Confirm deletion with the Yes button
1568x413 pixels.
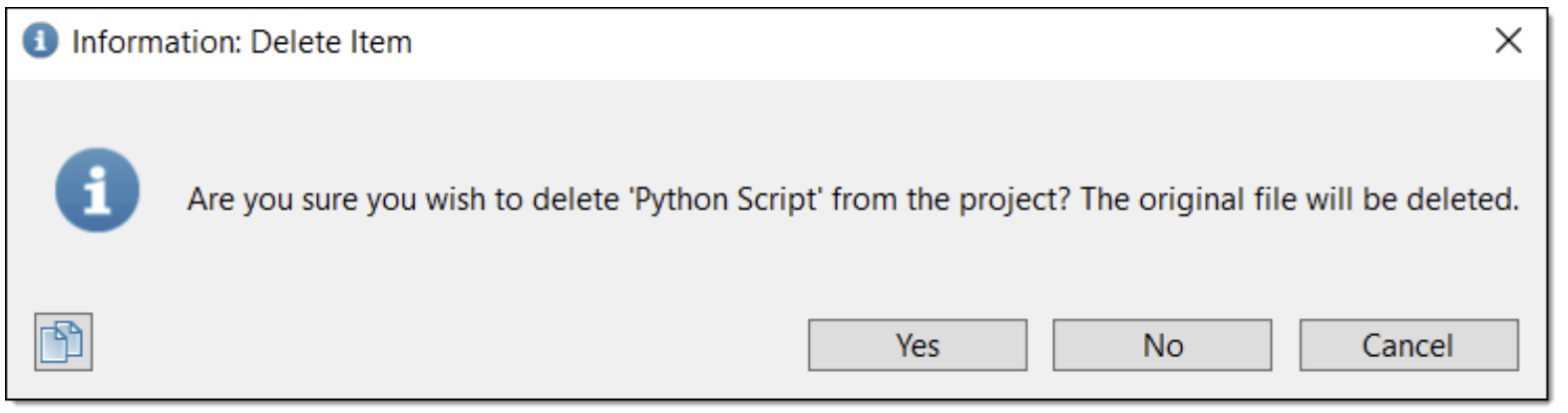coord(917,345)
